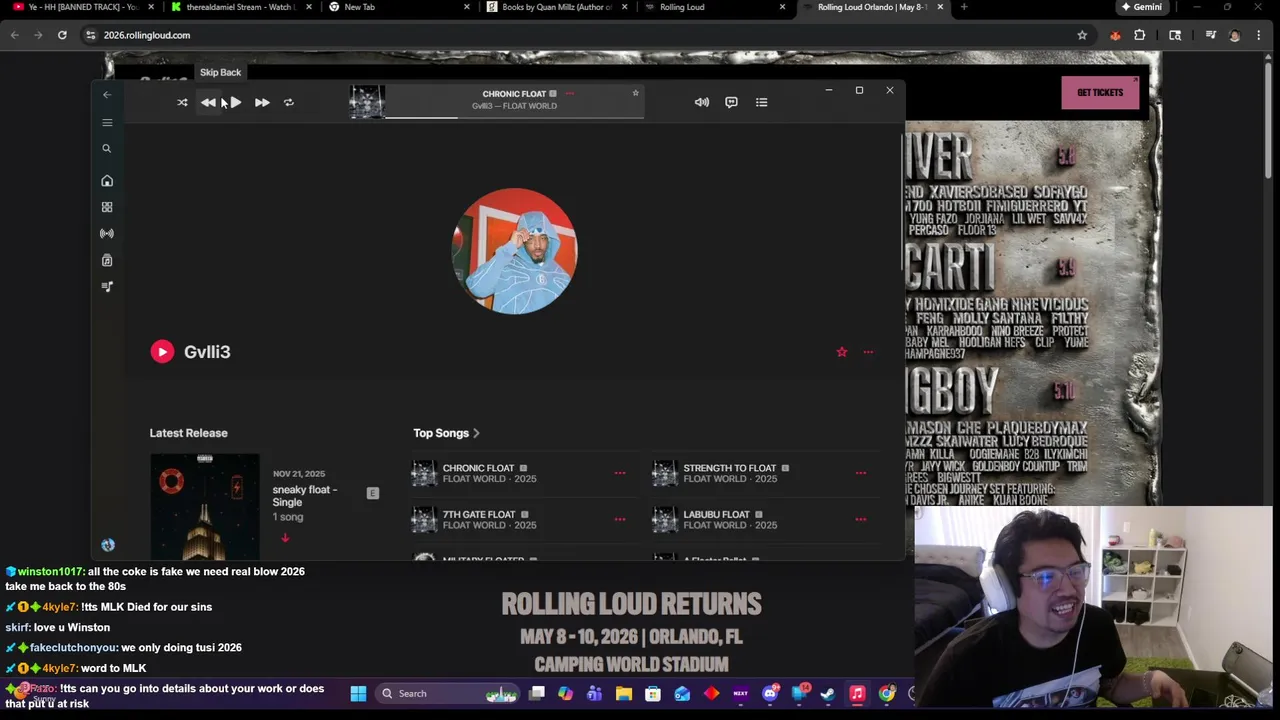Open File Explorer from the taskbar
Screen dimensions: 1280x720
[623, 693]
